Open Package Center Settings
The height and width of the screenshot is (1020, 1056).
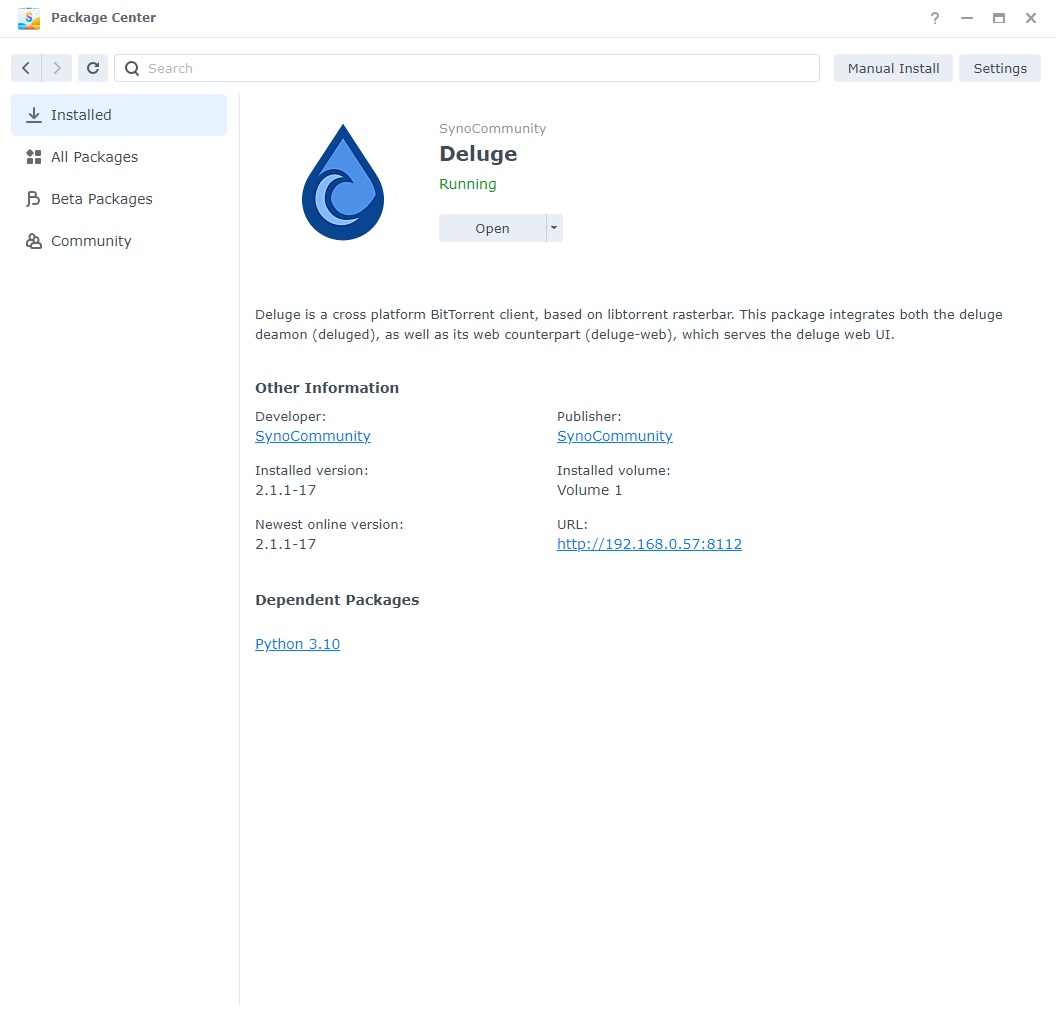999,68
